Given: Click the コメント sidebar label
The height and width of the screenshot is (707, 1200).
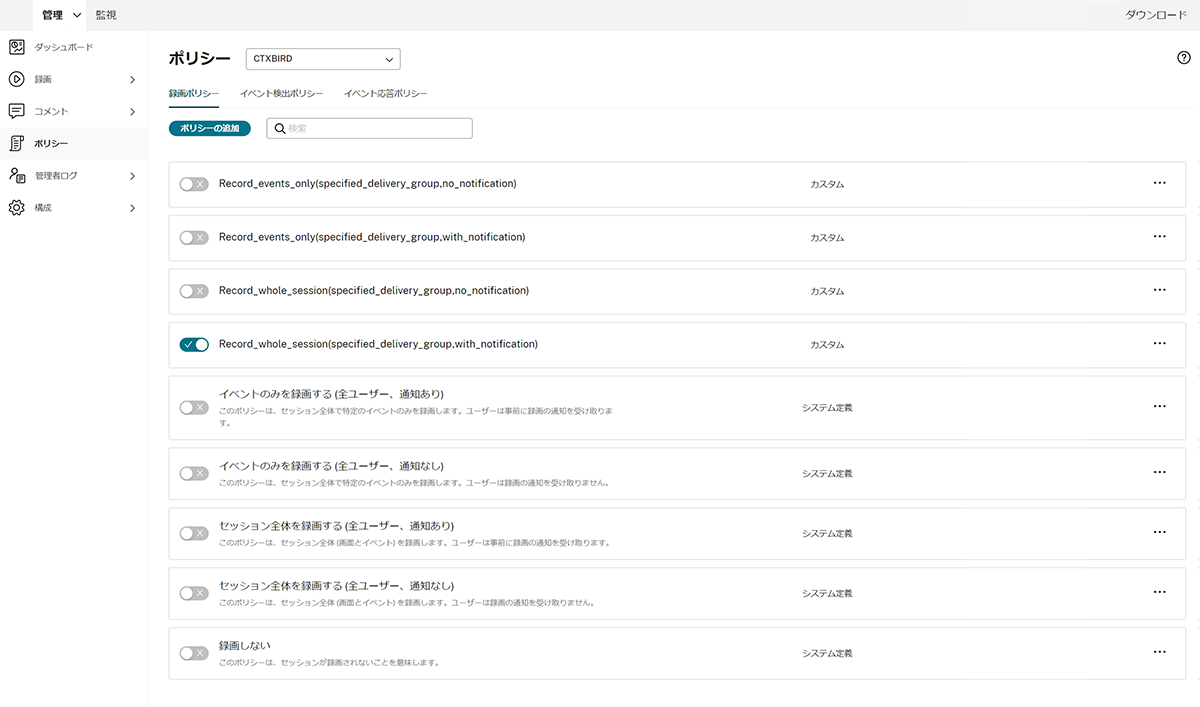Looking at the screenshot, I should [51, 111].
